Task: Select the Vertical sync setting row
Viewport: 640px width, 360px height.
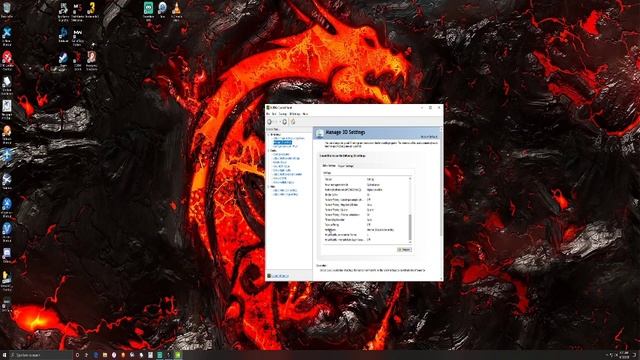Action: [366, 230]
